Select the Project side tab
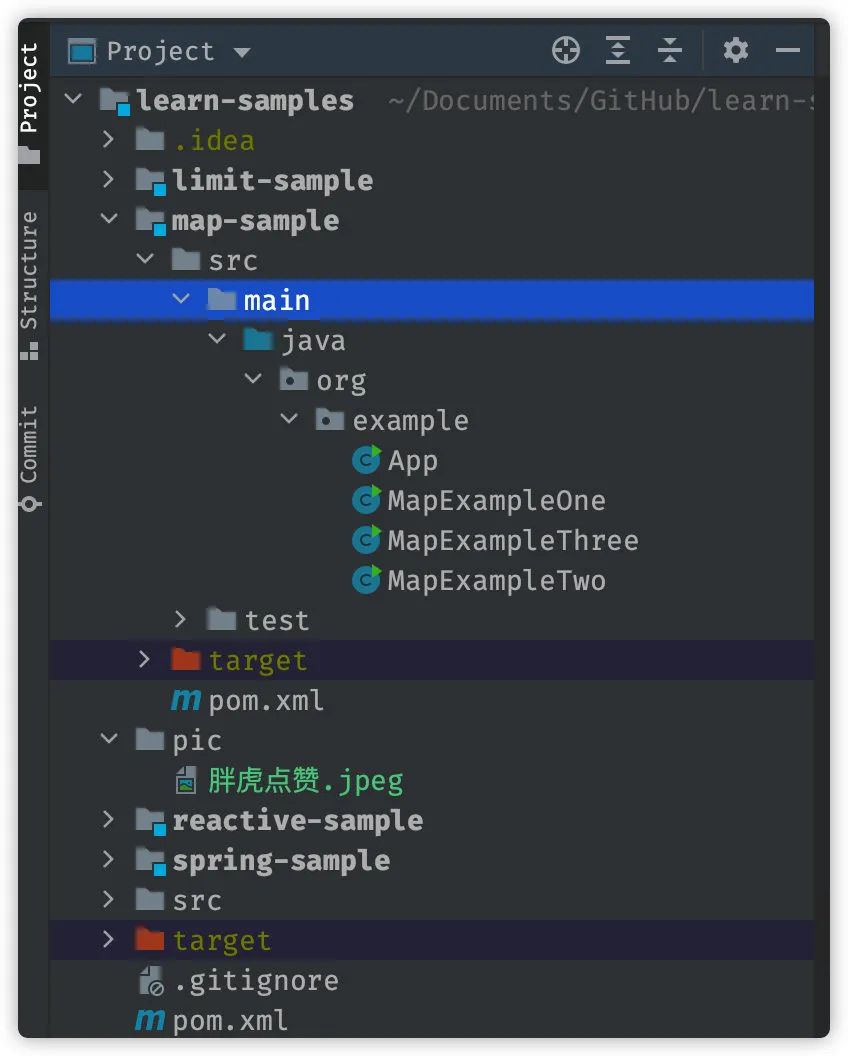This screenshot has width=848, height=1056. [29, 100]
